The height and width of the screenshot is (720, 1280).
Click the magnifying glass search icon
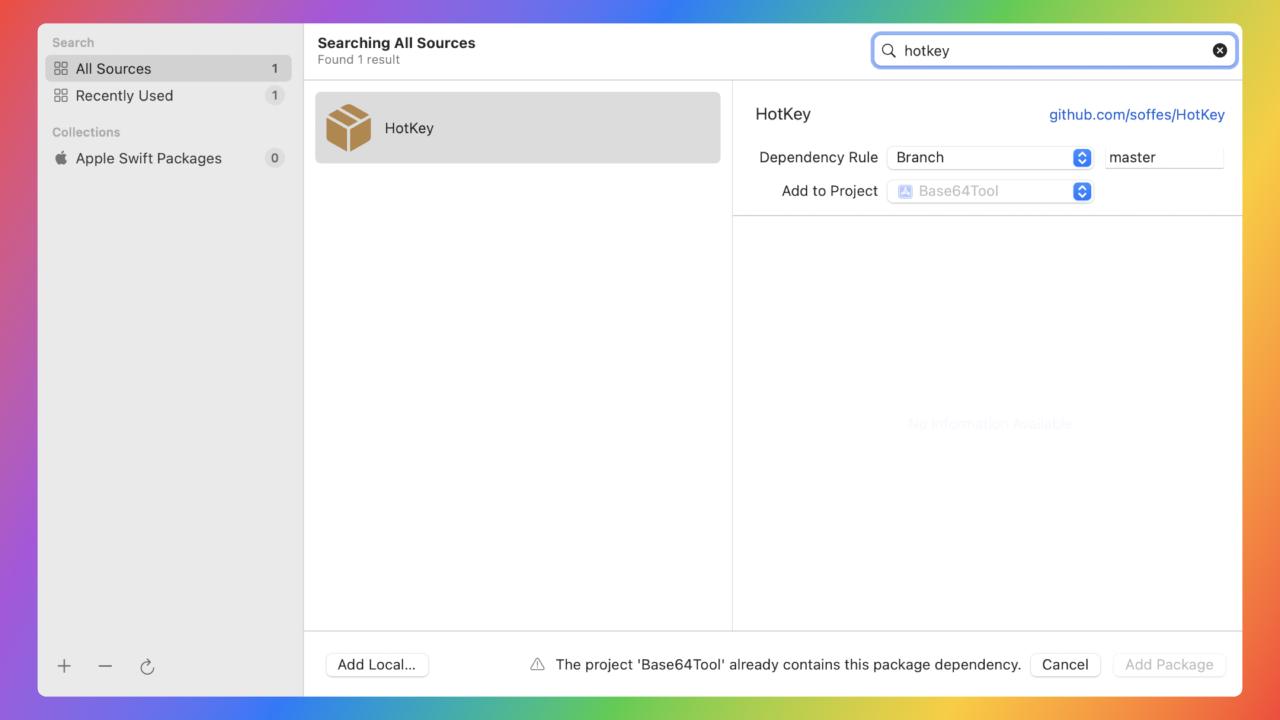pyautogui.click(x=888, y=50)
